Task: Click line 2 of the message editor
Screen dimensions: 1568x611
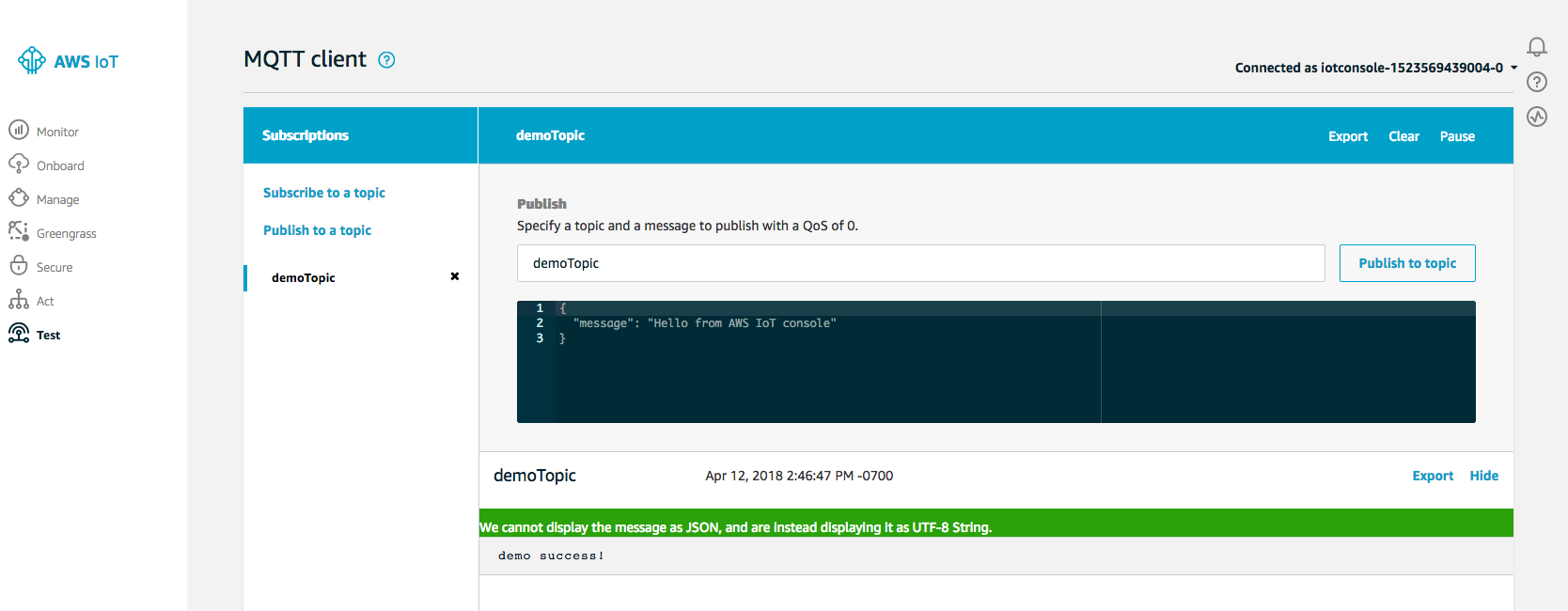Action: (x=704, y=323)
